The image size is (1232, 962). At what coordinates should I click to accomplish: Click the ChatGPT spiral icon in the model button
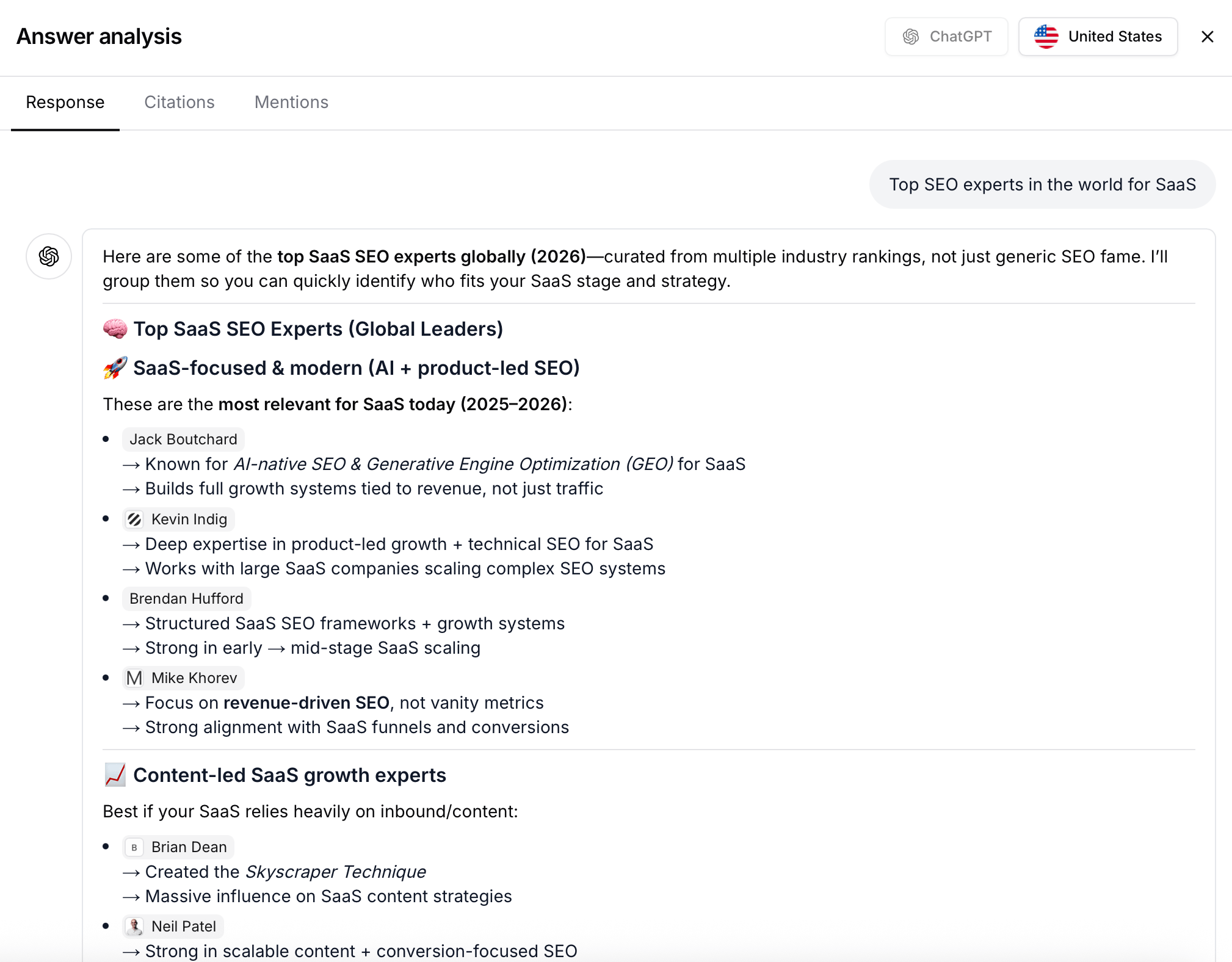tap(910, 37)
